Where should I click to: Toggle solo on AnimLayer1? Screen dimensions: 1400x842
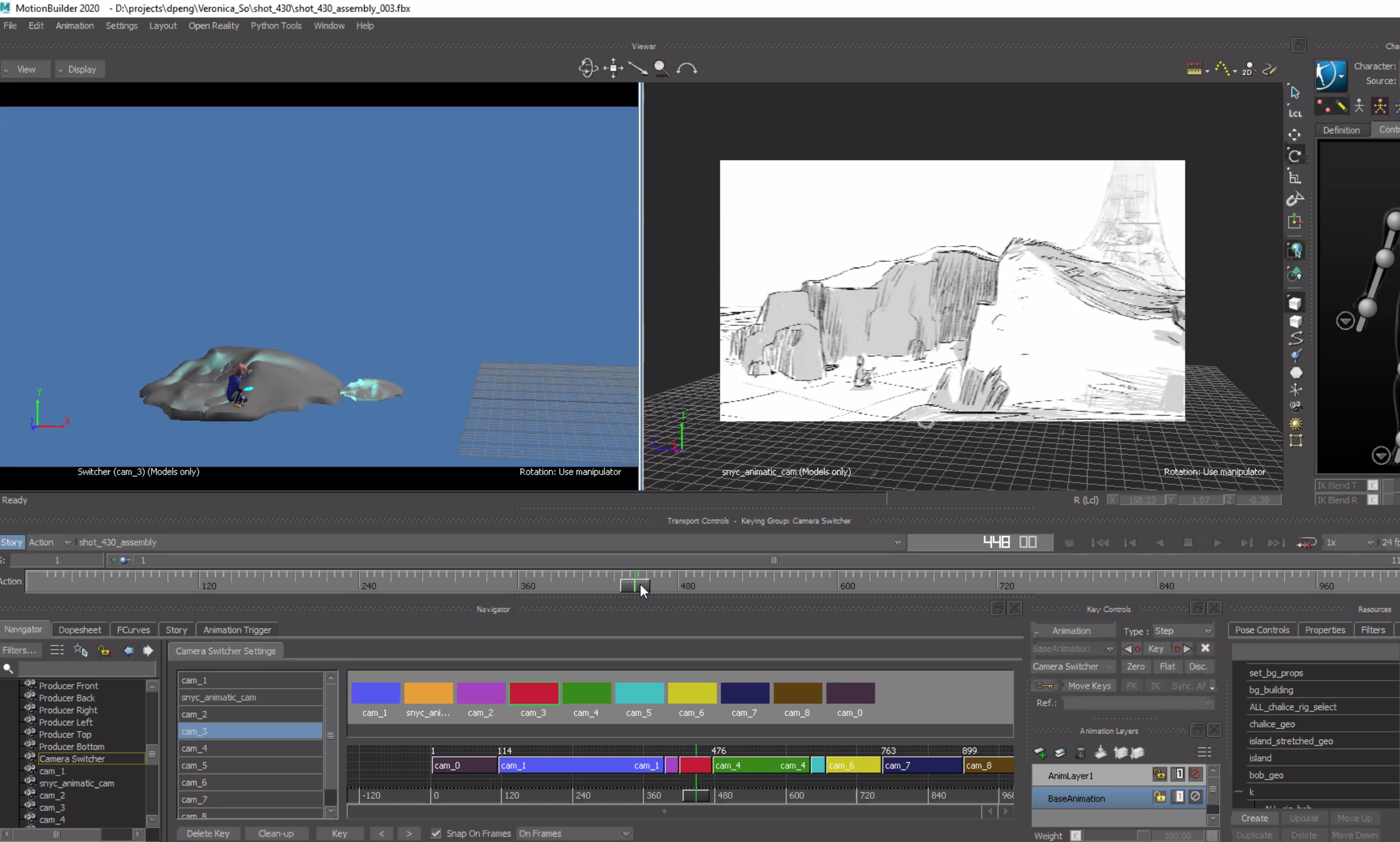1178,774
